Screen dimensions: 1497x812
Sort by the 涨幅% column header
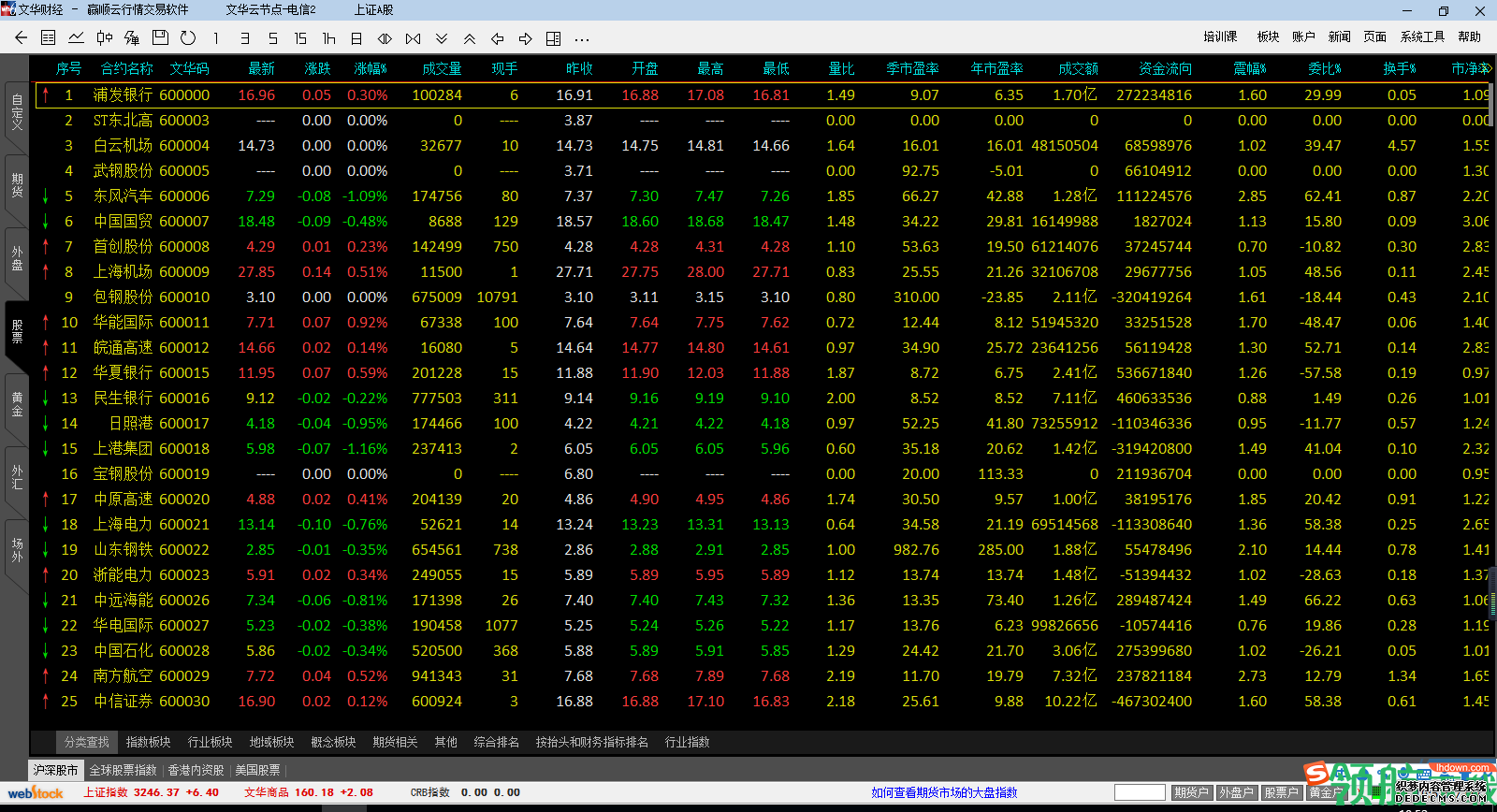point(371,68)
